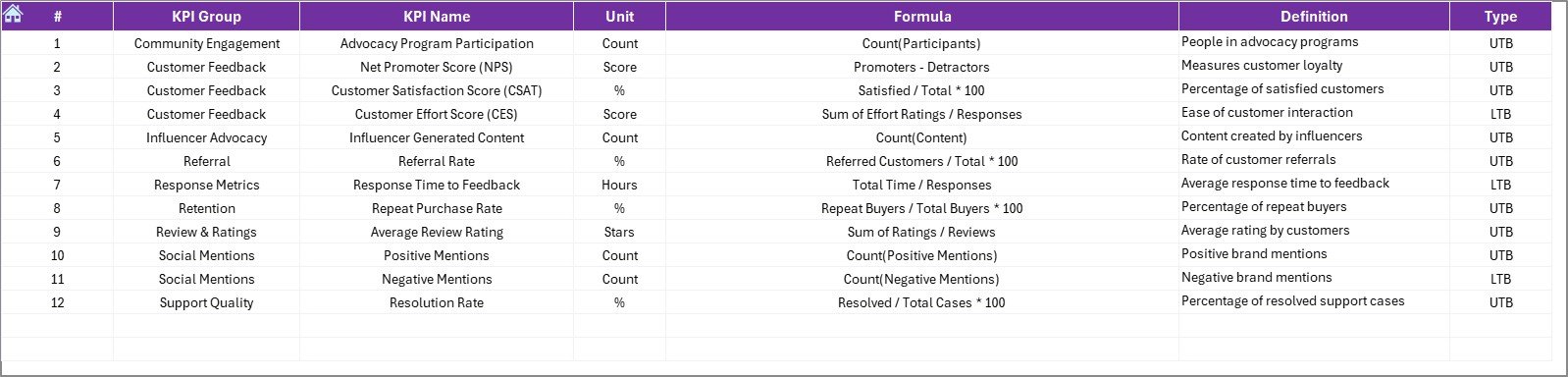This screenshot has height=377, width=1568.
Task: Select the KPI Group column header
Action: click(206, 16)
